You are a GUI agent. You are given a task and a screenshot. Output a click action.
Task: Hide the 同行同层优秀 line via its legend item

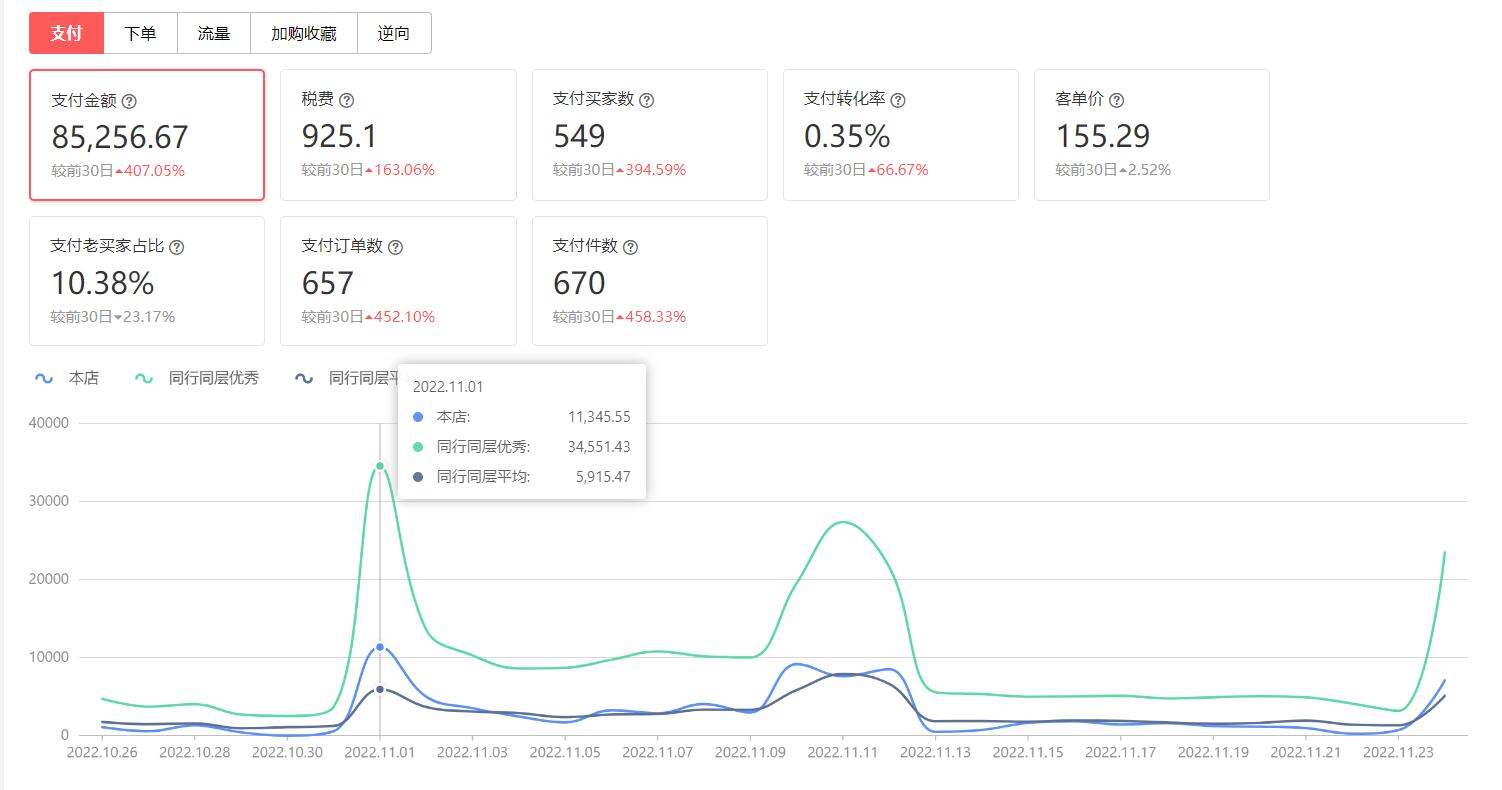[196, 378]
